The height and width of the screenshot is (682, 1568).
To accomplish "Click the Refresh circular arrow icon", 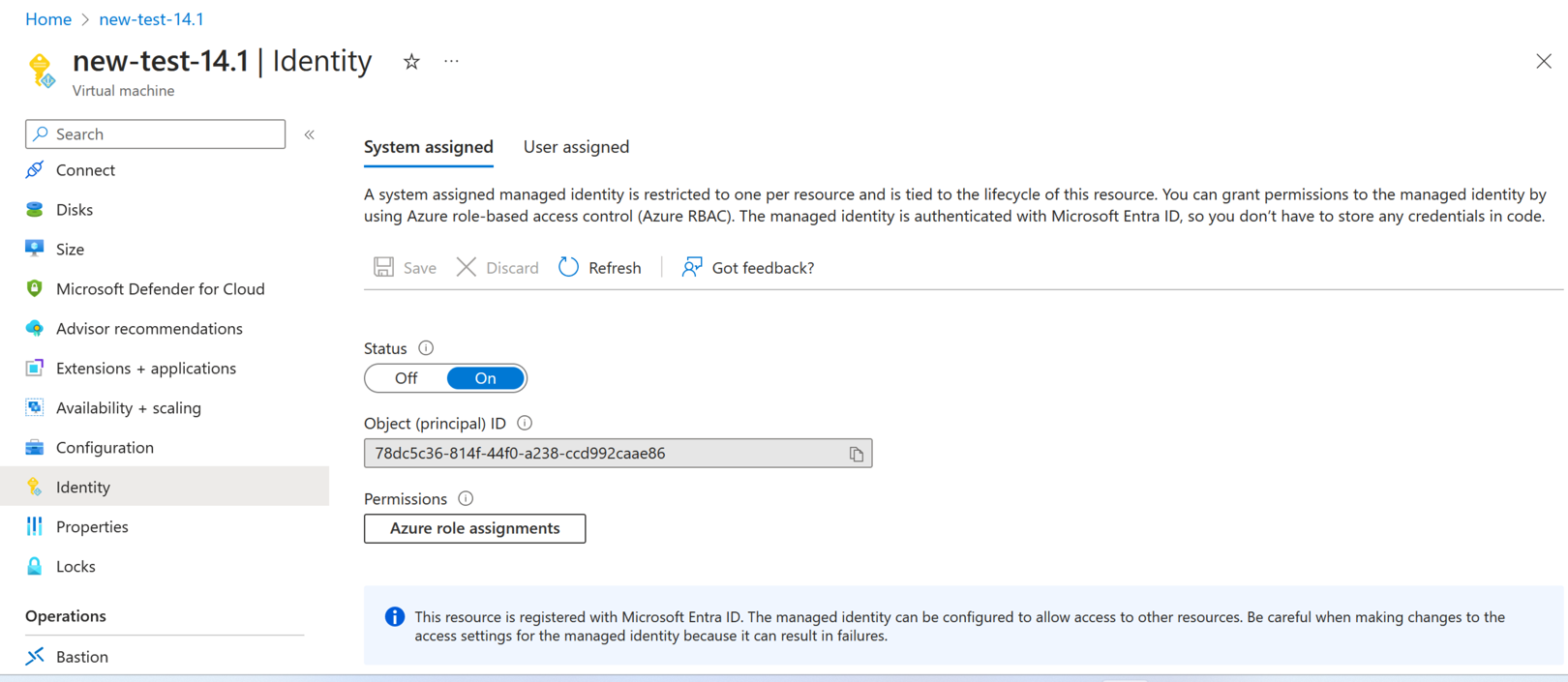I will coord(569,267).
